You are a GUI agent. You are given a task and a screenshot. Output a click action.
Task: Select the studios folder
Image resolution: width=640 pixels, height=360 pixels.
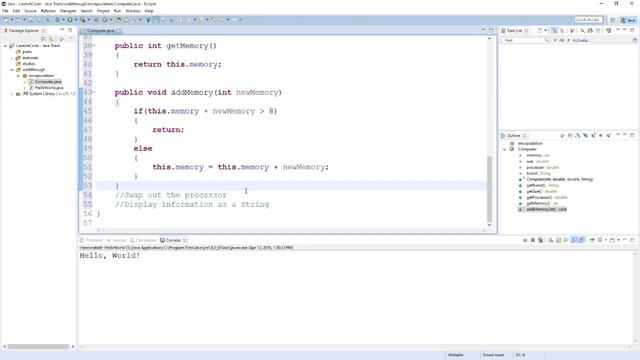[29, 64]
